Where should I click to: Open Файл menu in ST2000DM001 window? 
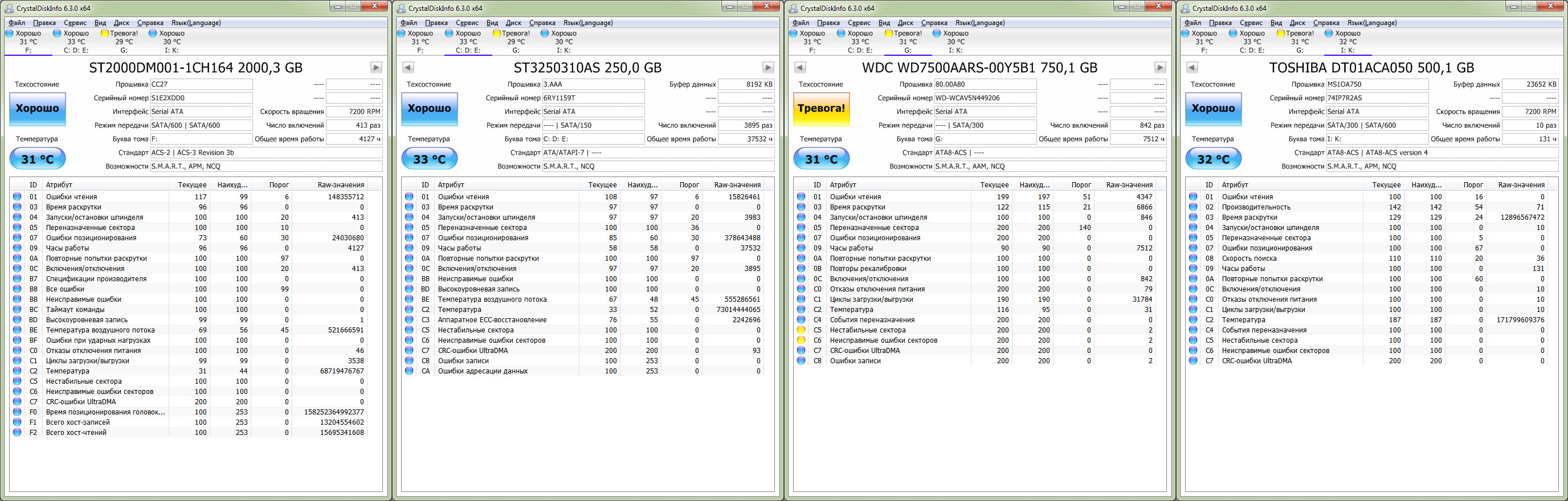(x=17, y=23)
